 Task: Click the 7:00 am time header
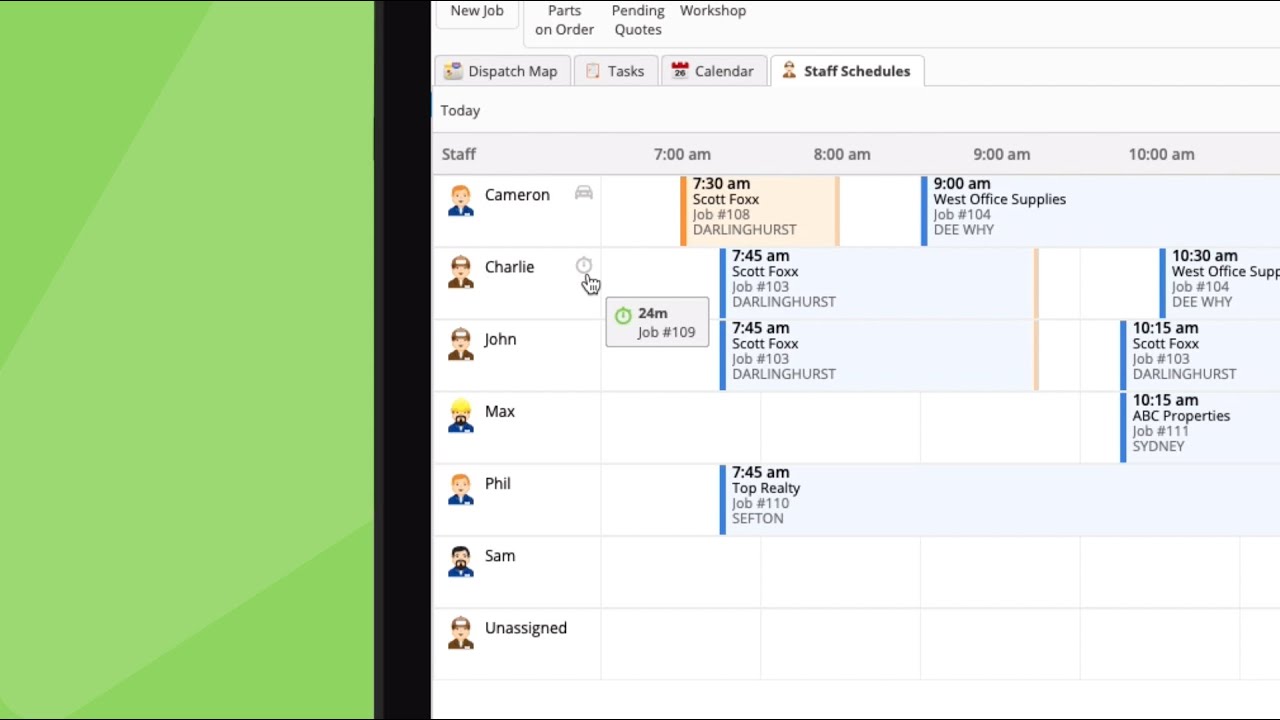[x=682, y=154]
